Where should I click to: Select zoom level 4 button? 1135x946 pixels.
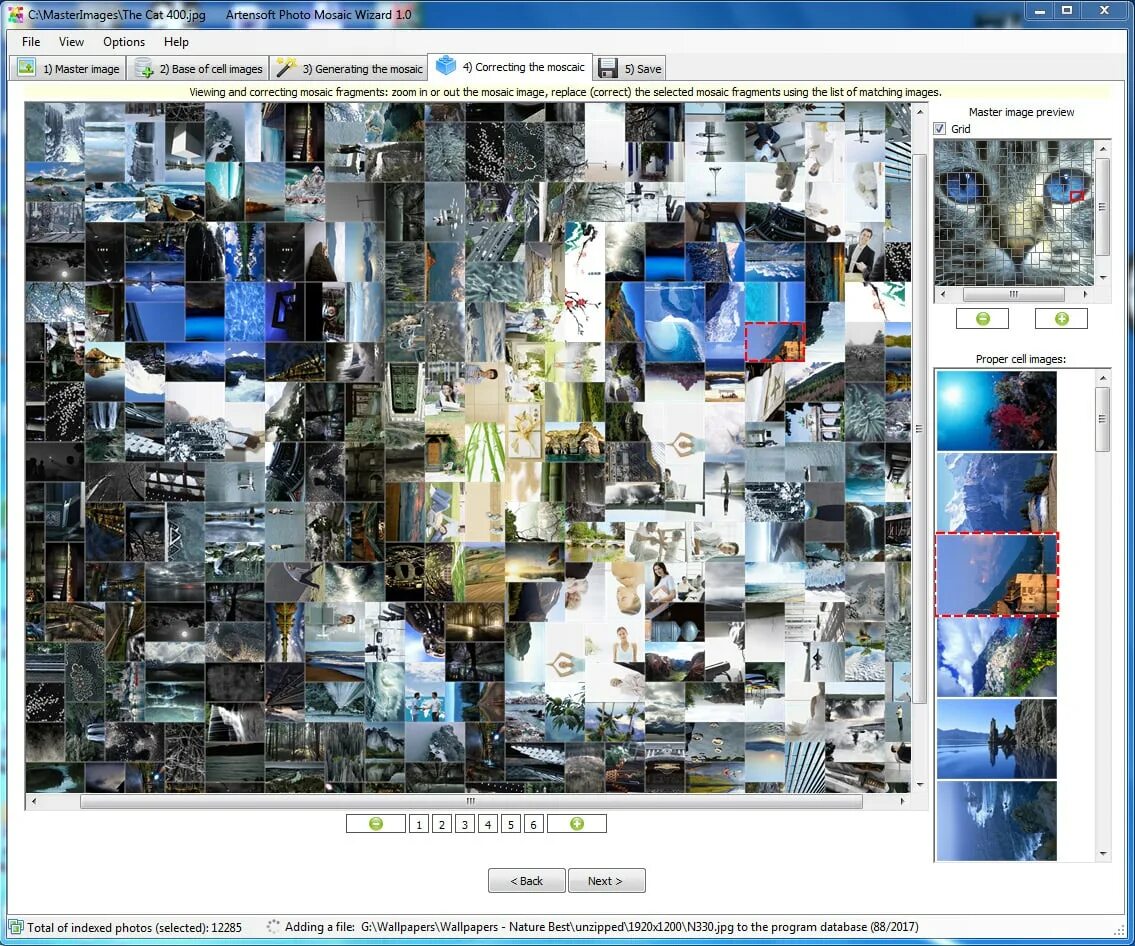(x=488, y=824)
